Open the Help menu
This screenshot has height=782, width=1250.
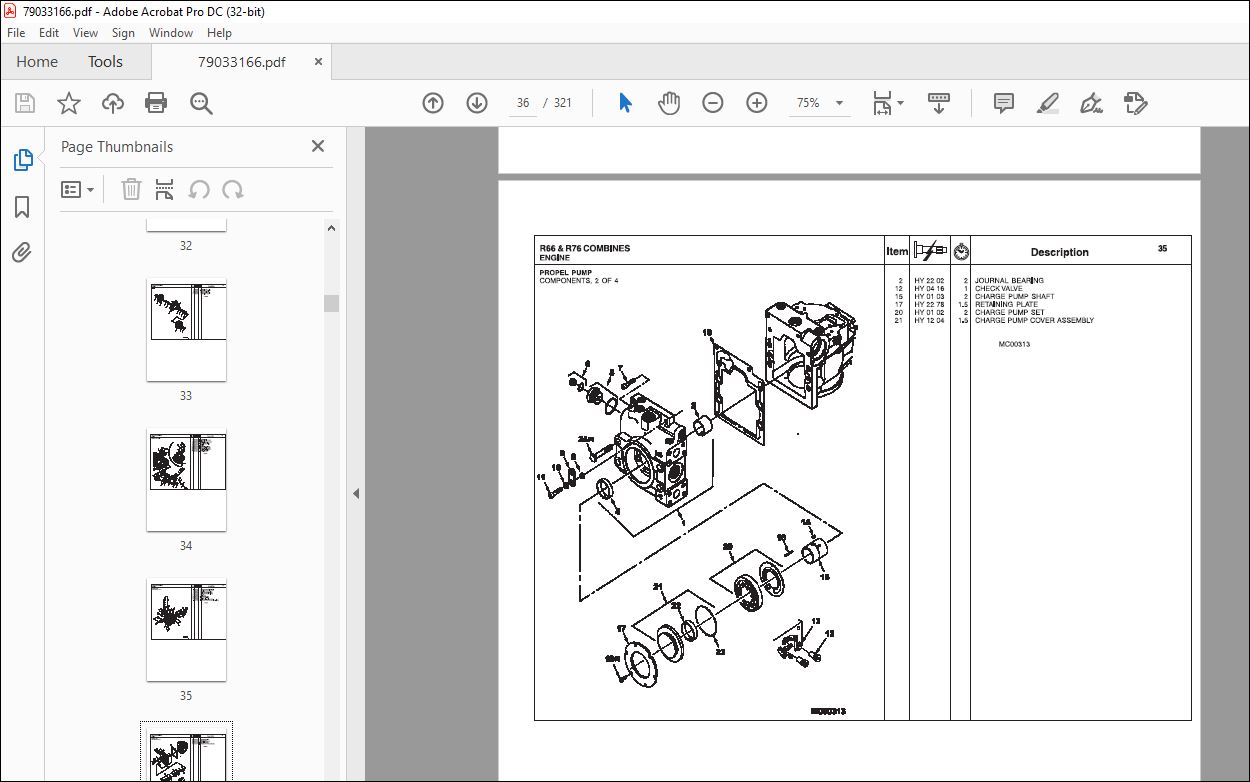click(219, 33)
